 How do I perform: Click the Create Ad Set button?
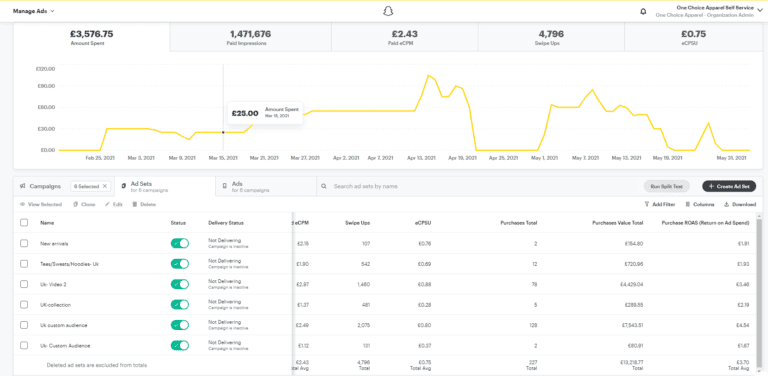pyautogui.click(x=729, y=187)
